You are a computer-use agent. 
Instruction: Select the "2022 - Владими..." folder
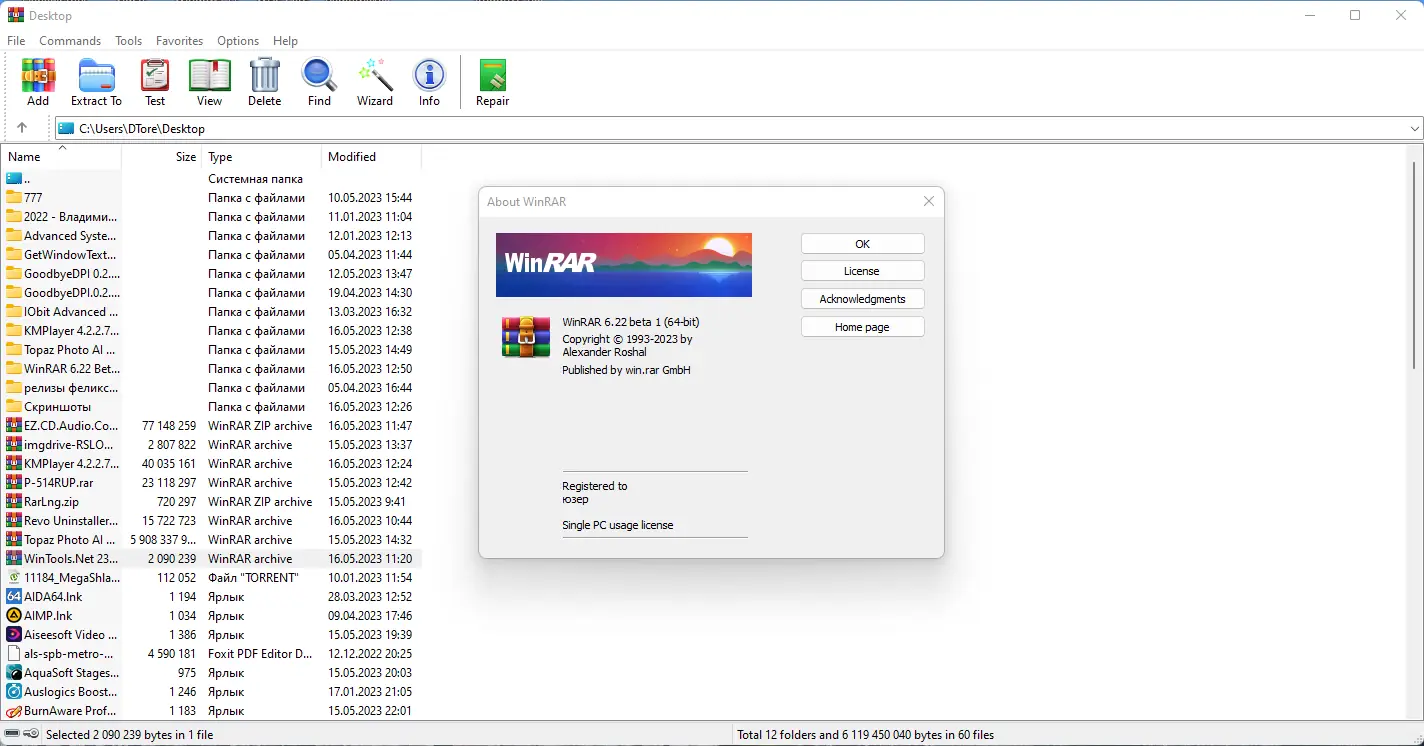point(211,217)
